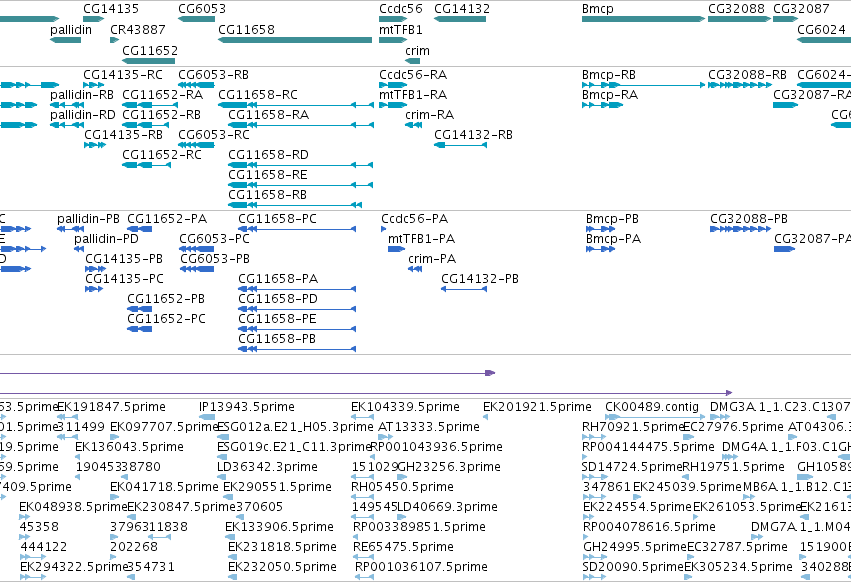
Task: Select transcript pallidin-RD
Action: pyautogui.click(x=67, y=125)
